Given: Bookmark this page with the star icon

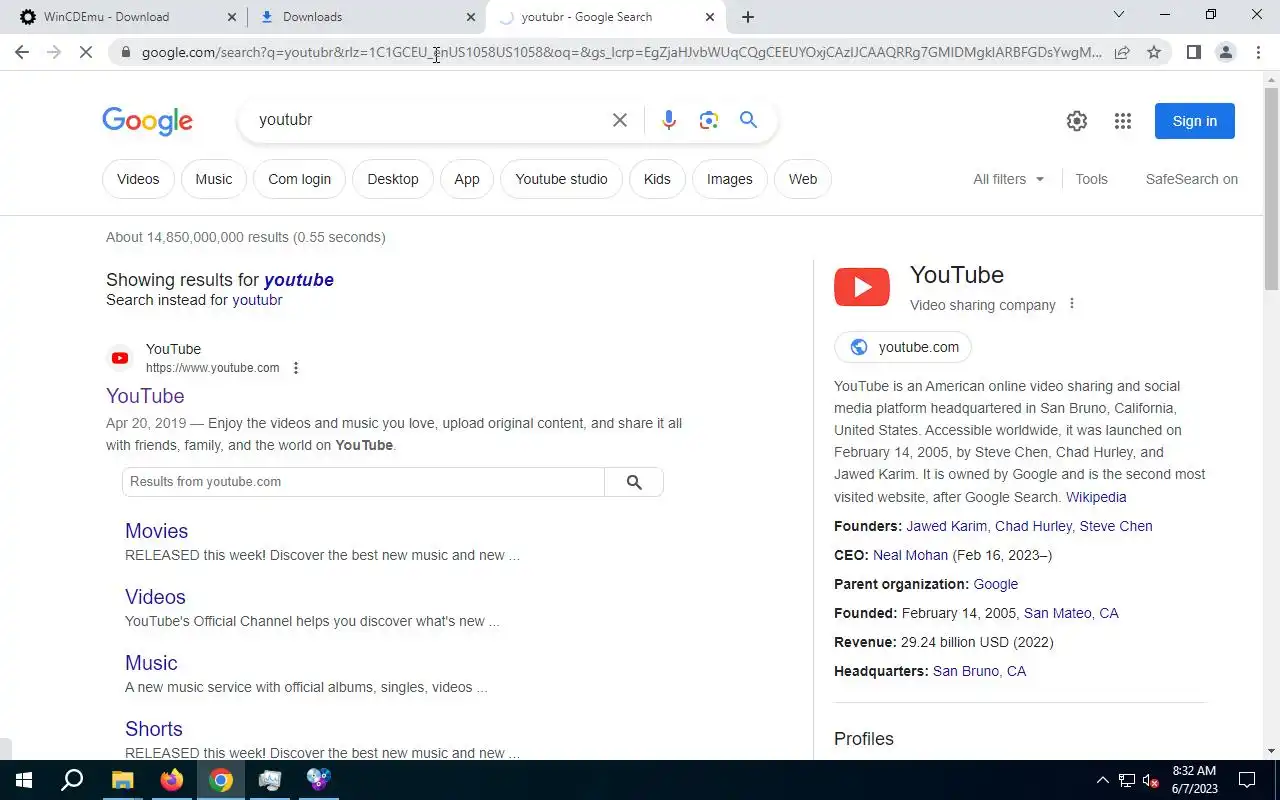Looking at the screenshot, I should pyautogui.click(x=1154, y=52).
